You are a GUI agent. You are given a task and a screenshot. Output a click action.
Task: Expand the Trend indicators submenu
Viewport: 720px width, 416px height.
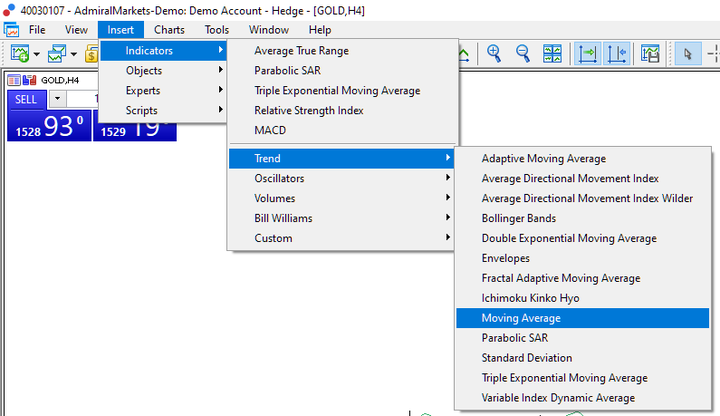pos(341,158)
